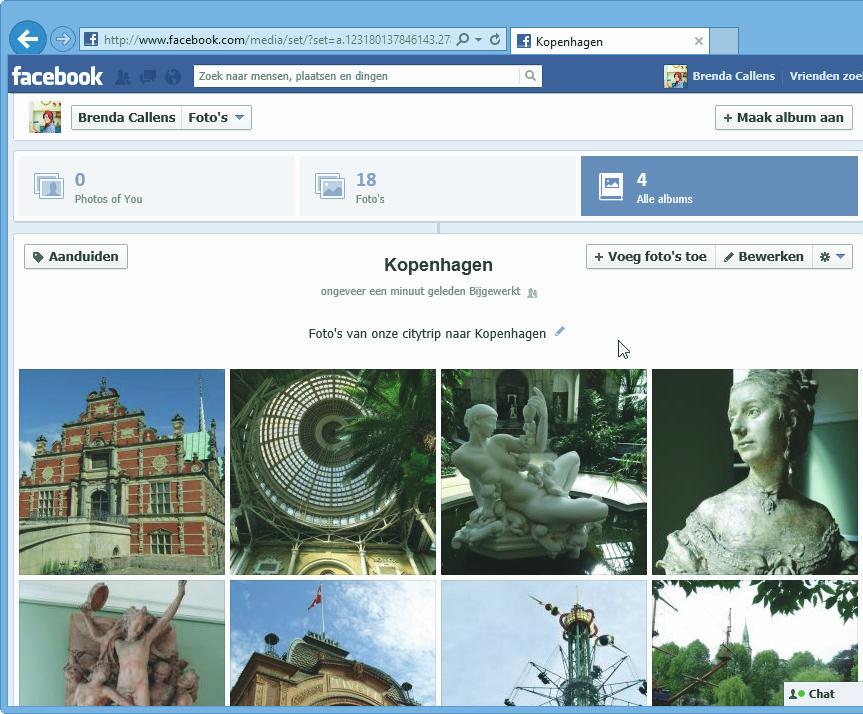Click the profile avatar beside Brenda Callens button
Viewport: 863px width, 714px height.
click(x=45, y=117)
